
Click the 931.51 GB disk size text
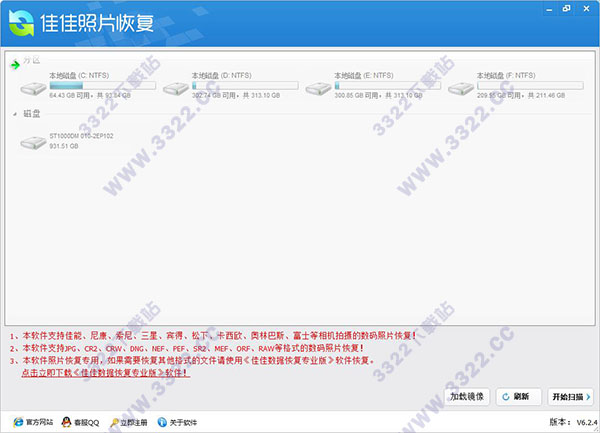coord(64,146)
